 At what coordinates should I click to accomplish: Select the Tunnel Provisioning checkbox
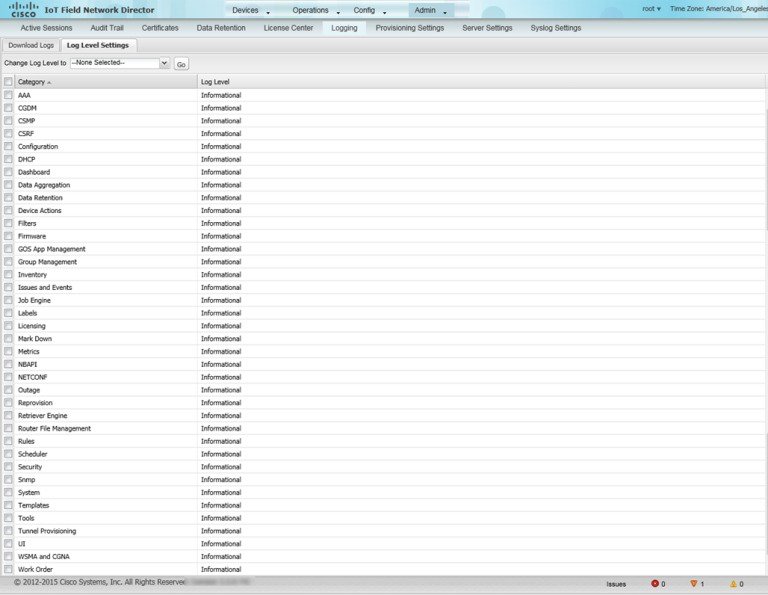(8, 531)
